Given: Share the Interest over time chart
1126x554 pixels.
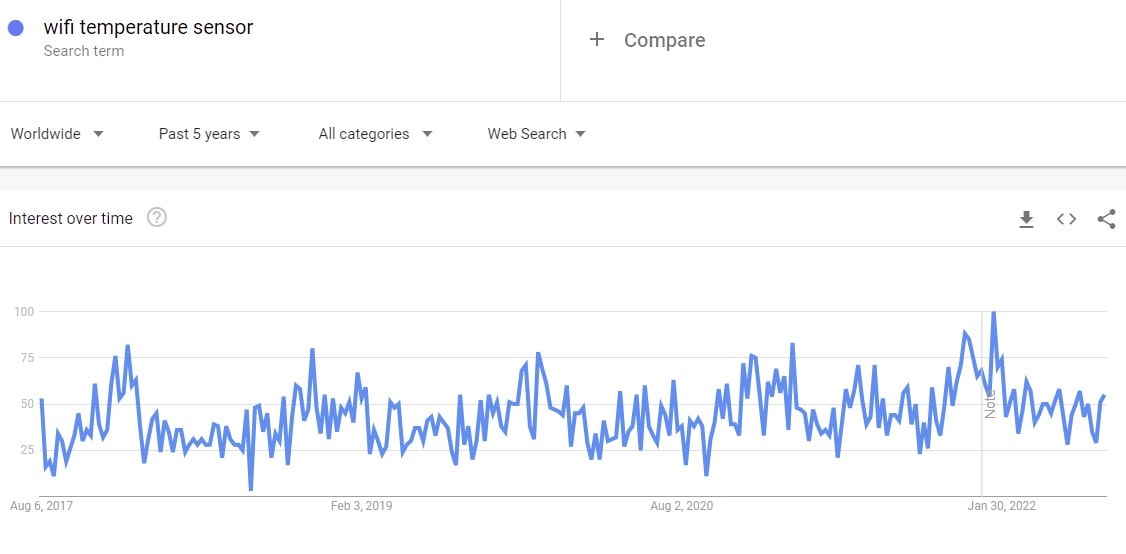Looking at the screenshot, I should (1106, 219).
